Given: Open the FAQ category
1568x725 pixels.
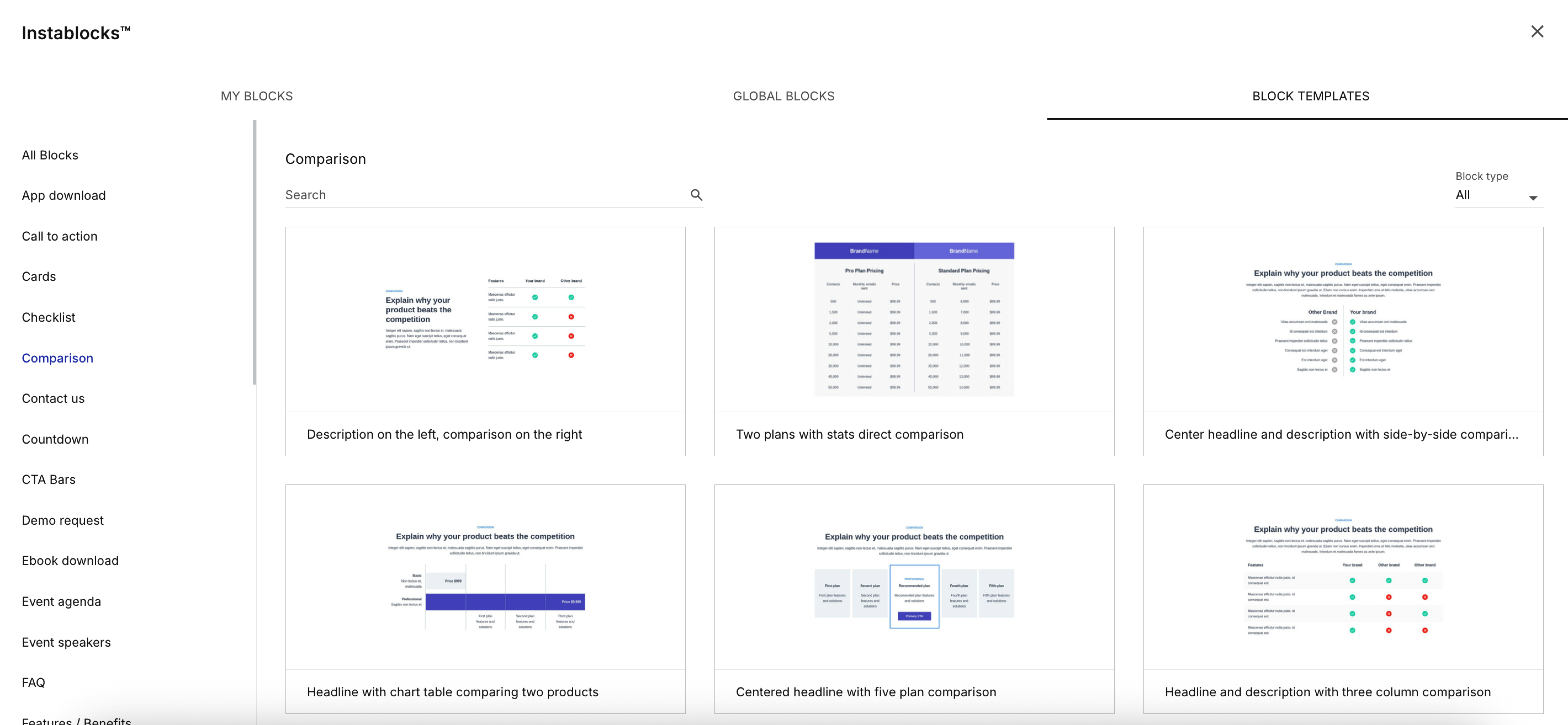Looking at the screenshot, I should 33,683.
